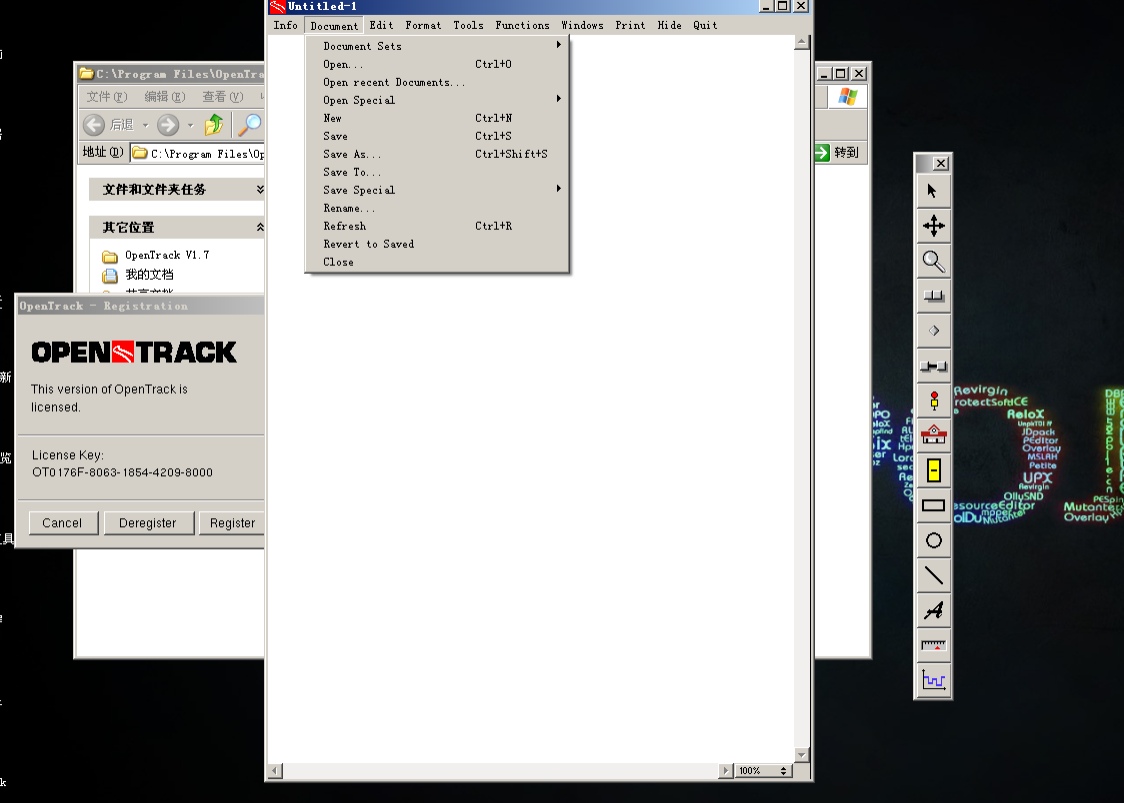
Task: Open the Windows menu
Action: tap(582, 25)
